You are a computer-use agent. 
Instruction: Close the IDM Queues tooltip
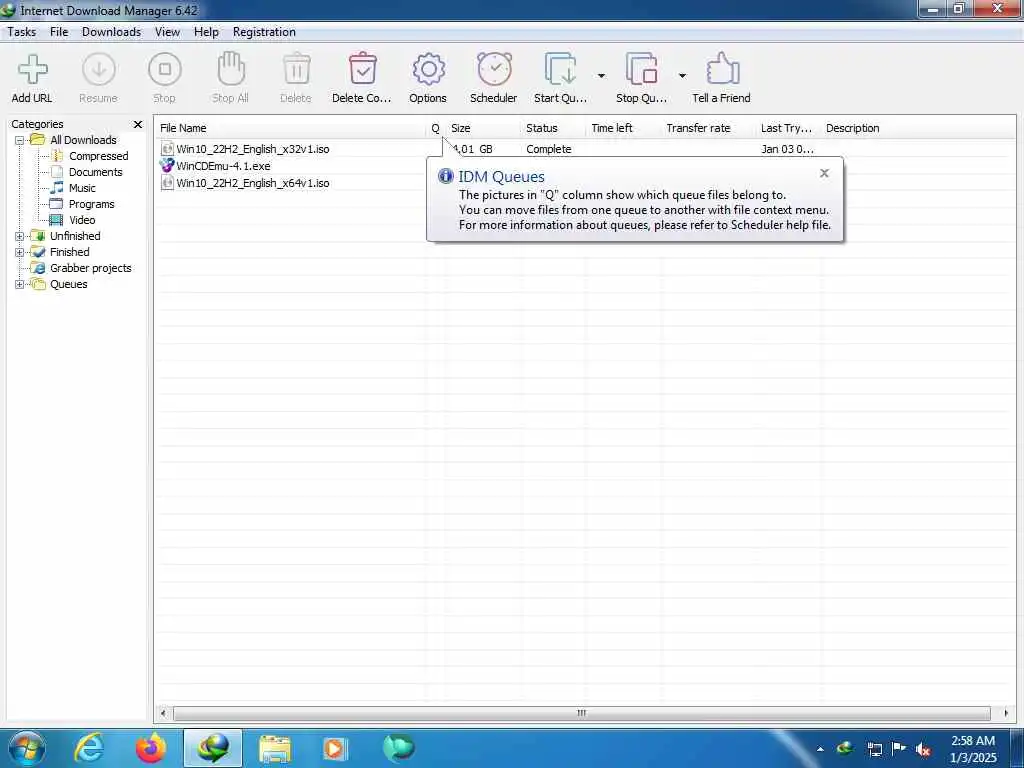[x=824, y=173]
